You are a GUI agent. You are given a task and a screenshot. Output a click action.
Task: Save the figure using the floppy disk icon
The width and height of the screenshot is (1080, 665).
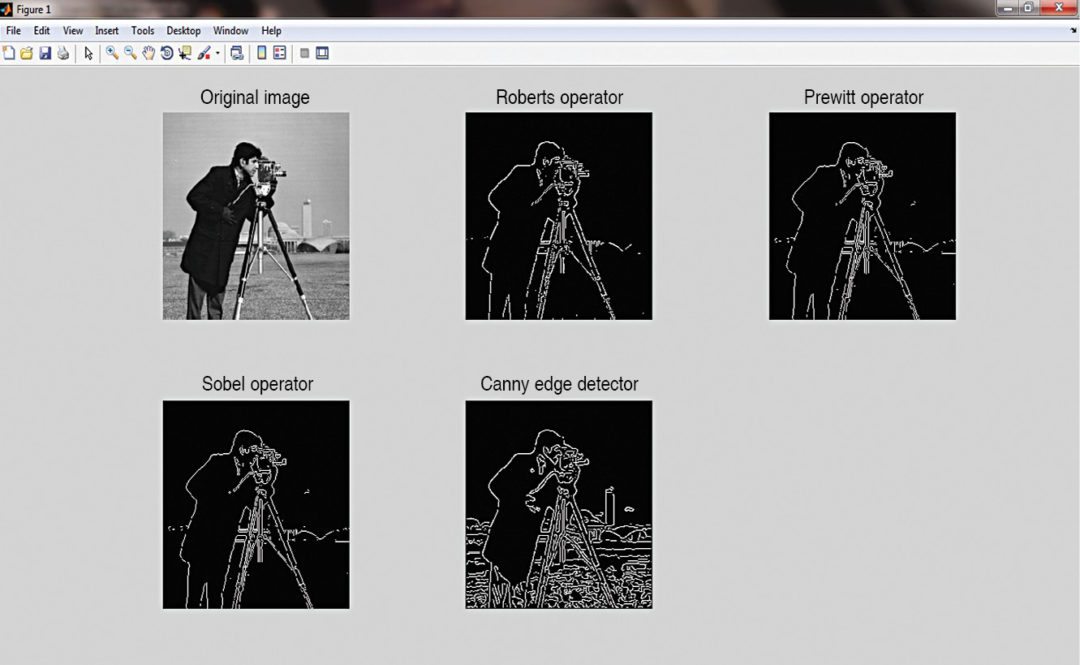(45, 53)
